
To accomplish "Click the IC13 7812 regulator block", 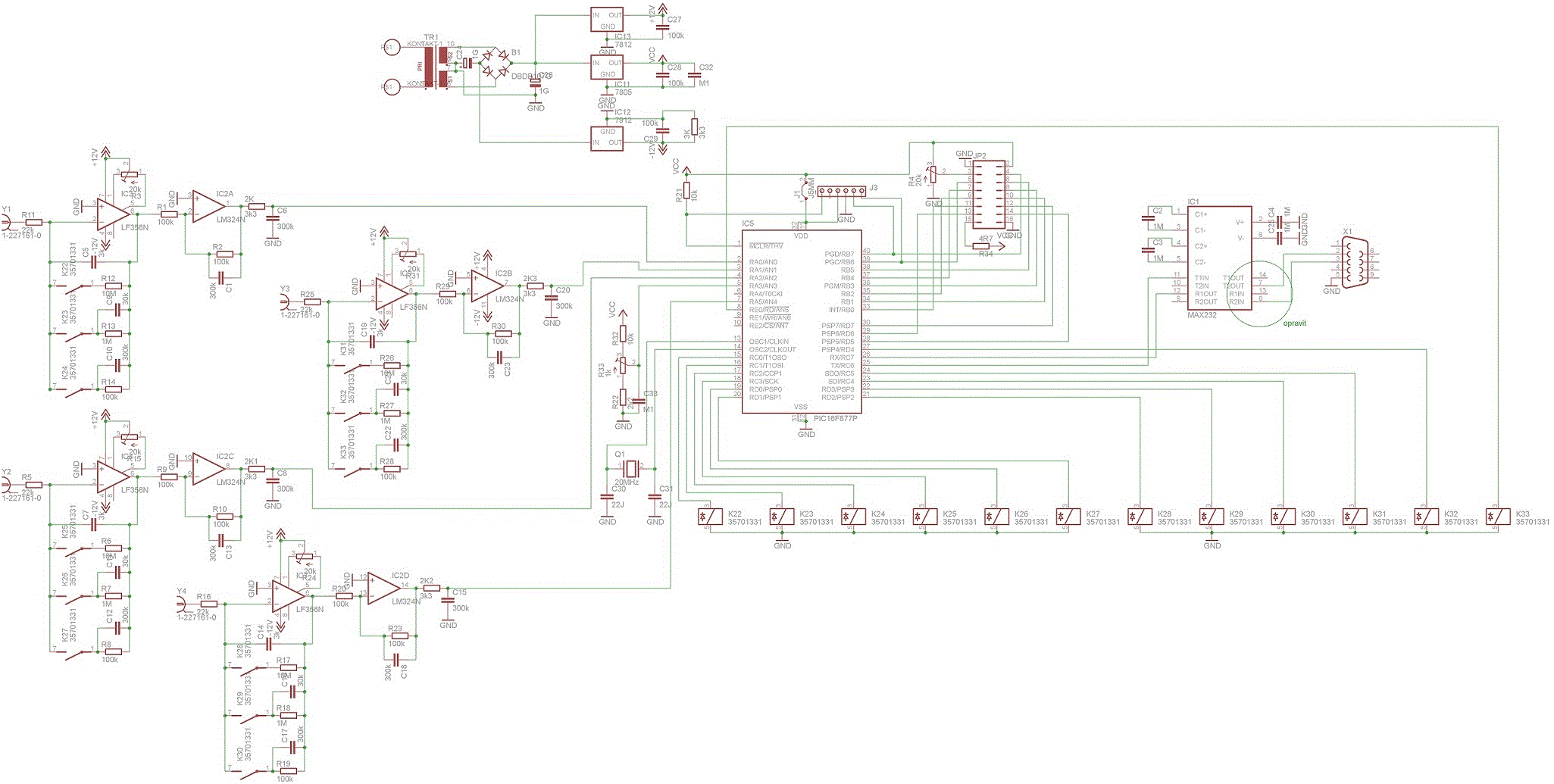I will 608,20.
